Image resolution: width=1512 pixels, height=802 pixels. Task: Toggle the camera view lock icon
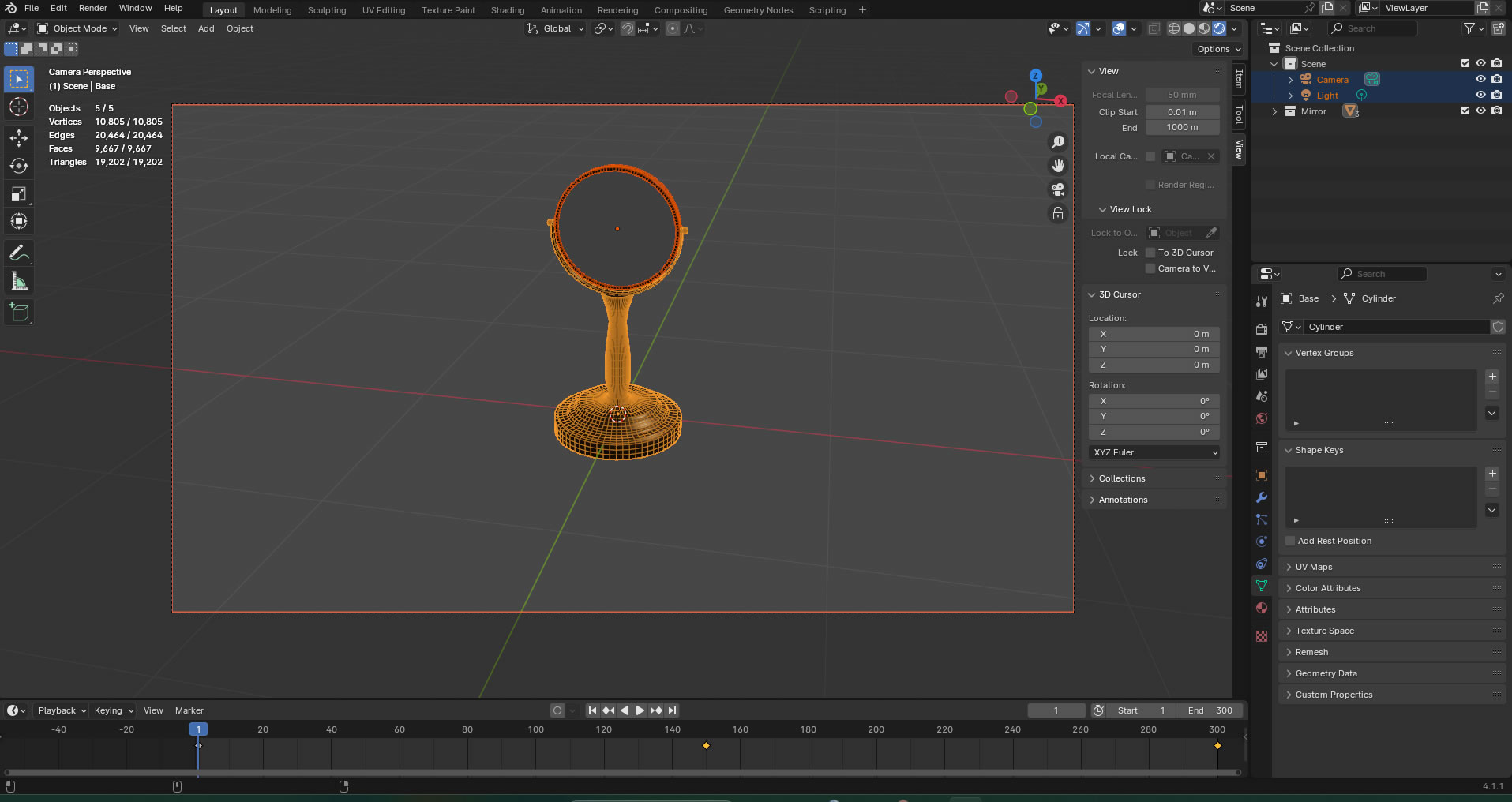point(1058,214)
